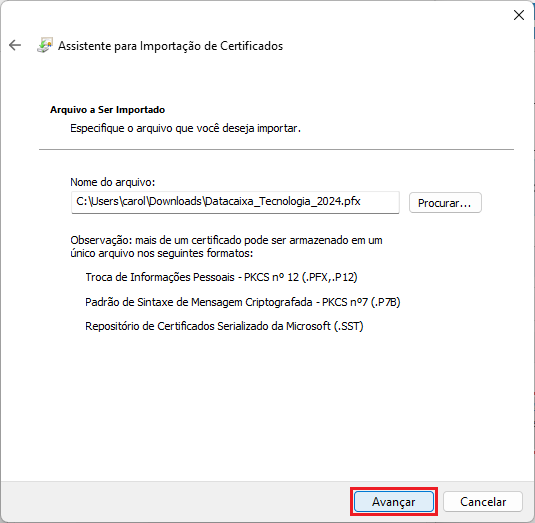Screen dimensions: 535x523
Task: Click the PKCS nº 12 (.PFX,.P12) line
Action: (221, 277)
